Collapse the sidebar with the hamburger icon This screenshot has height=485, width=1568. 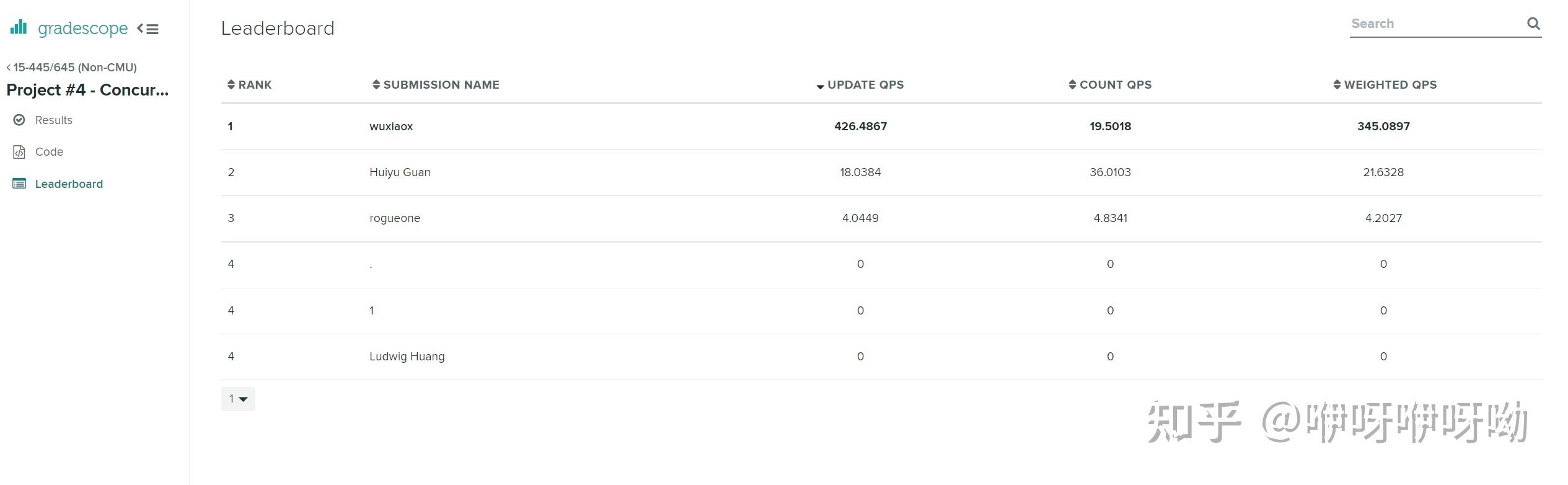click(x=148, y=29)
